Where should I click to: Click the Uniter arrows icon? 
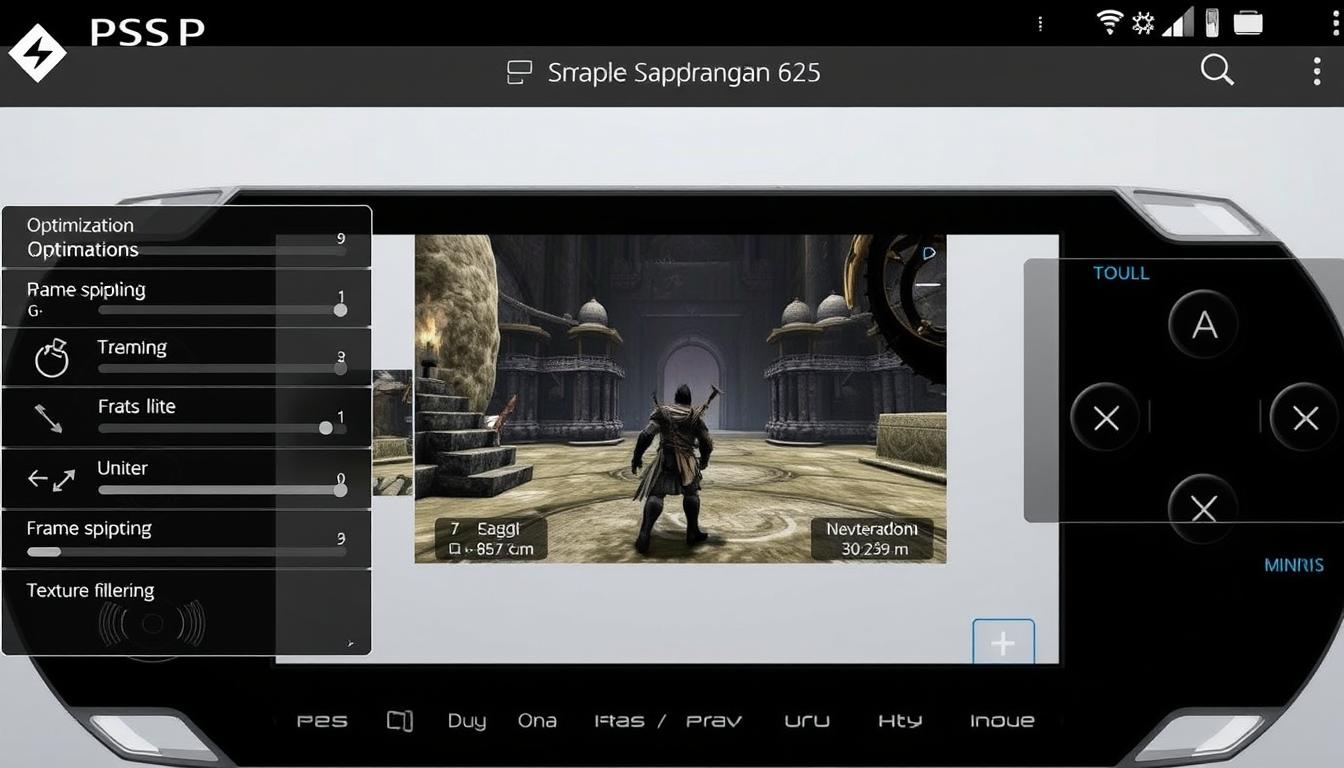pyautogui.click(x=51, y=480)
